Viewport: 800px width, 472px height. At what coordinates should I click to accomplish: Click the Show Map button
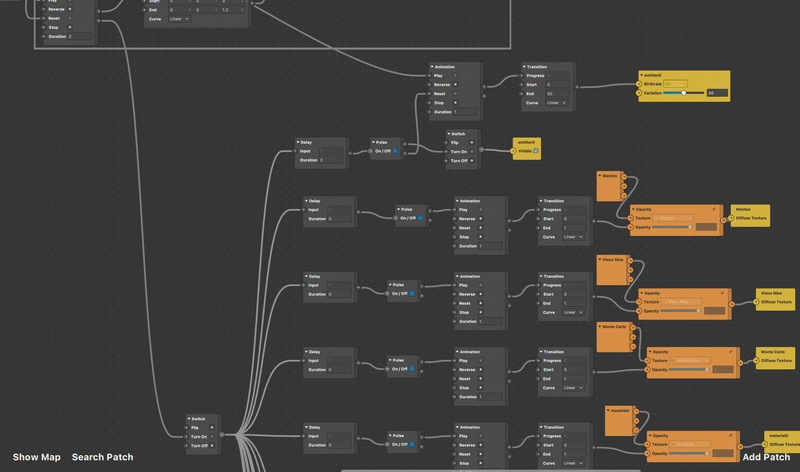click(36, 457)
